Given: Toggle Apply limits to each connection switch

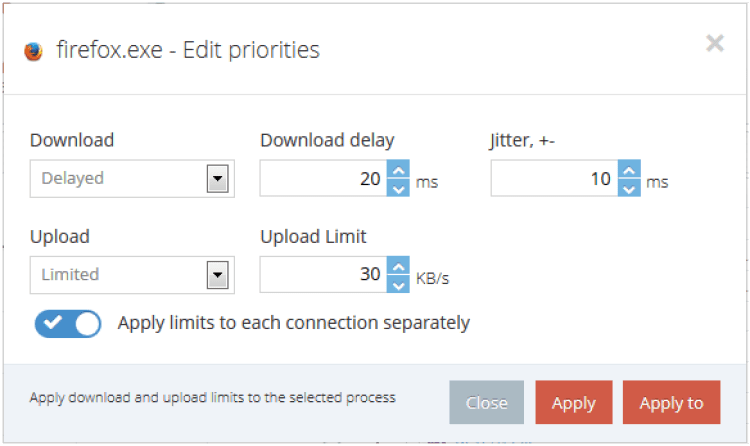Looking at the screenshot, I should [68, 324].
